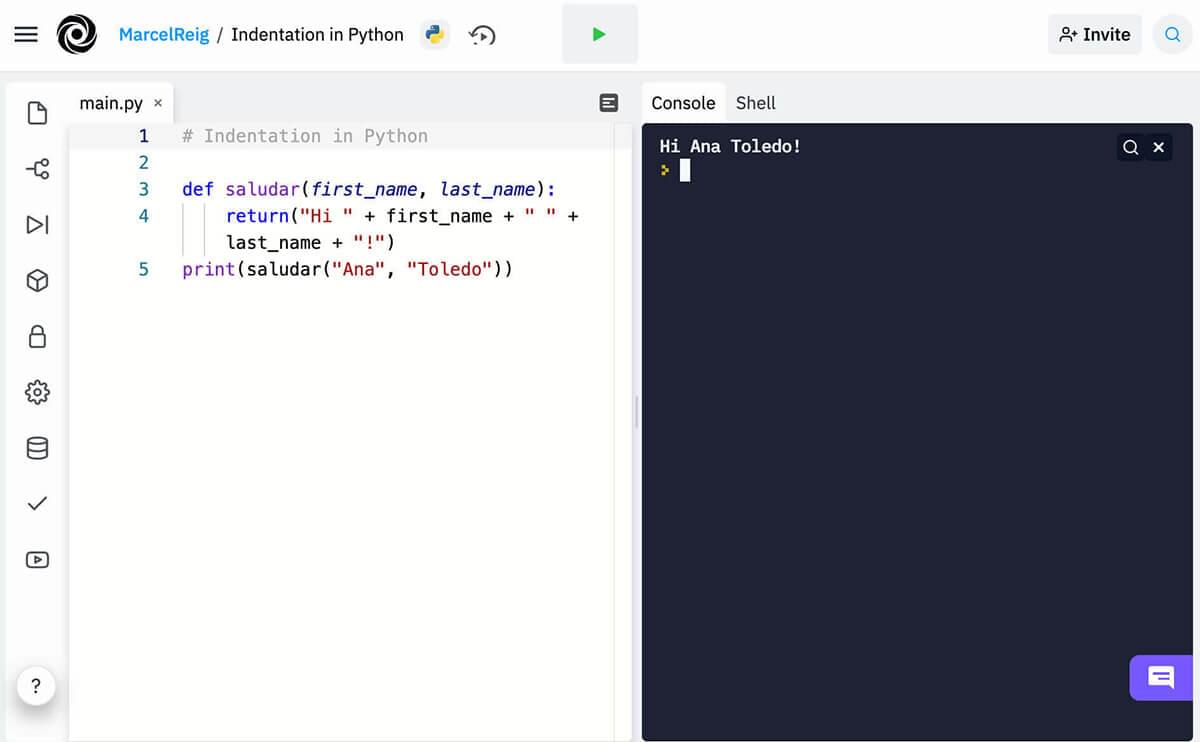Run the program with green play button
The height and width of the screenshot is (742, 1200).
click(599, 34)
